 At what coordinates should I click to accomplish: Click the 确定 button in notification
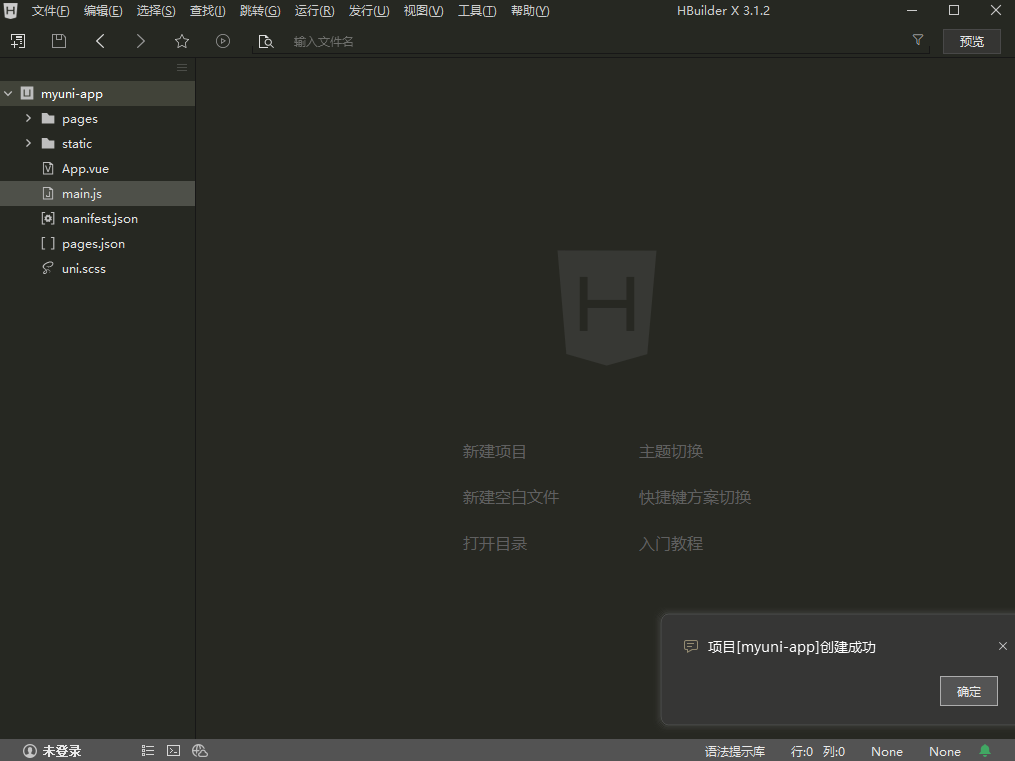968,691
